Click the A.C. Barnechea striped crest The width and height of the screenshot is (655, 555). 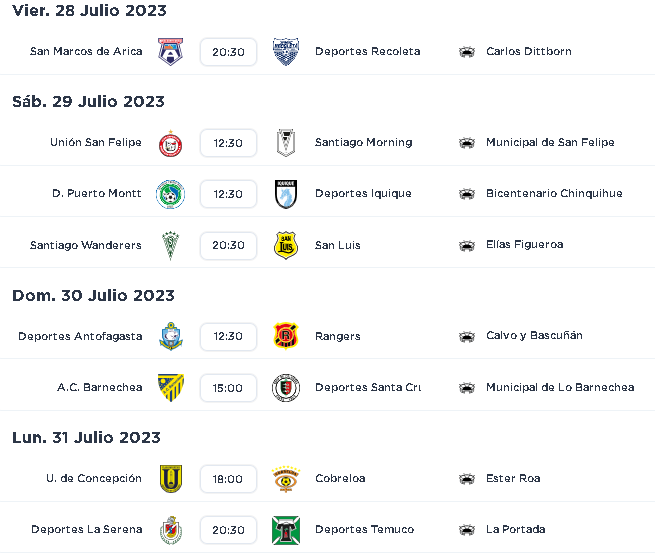pyautogui.click(x=170, y=388)
